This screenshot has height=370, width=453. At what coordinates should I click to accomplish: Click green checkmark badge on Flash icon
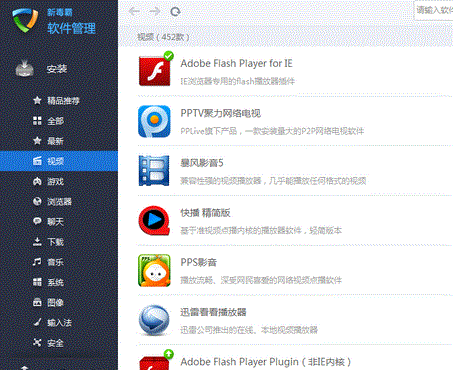coord(169,56)
